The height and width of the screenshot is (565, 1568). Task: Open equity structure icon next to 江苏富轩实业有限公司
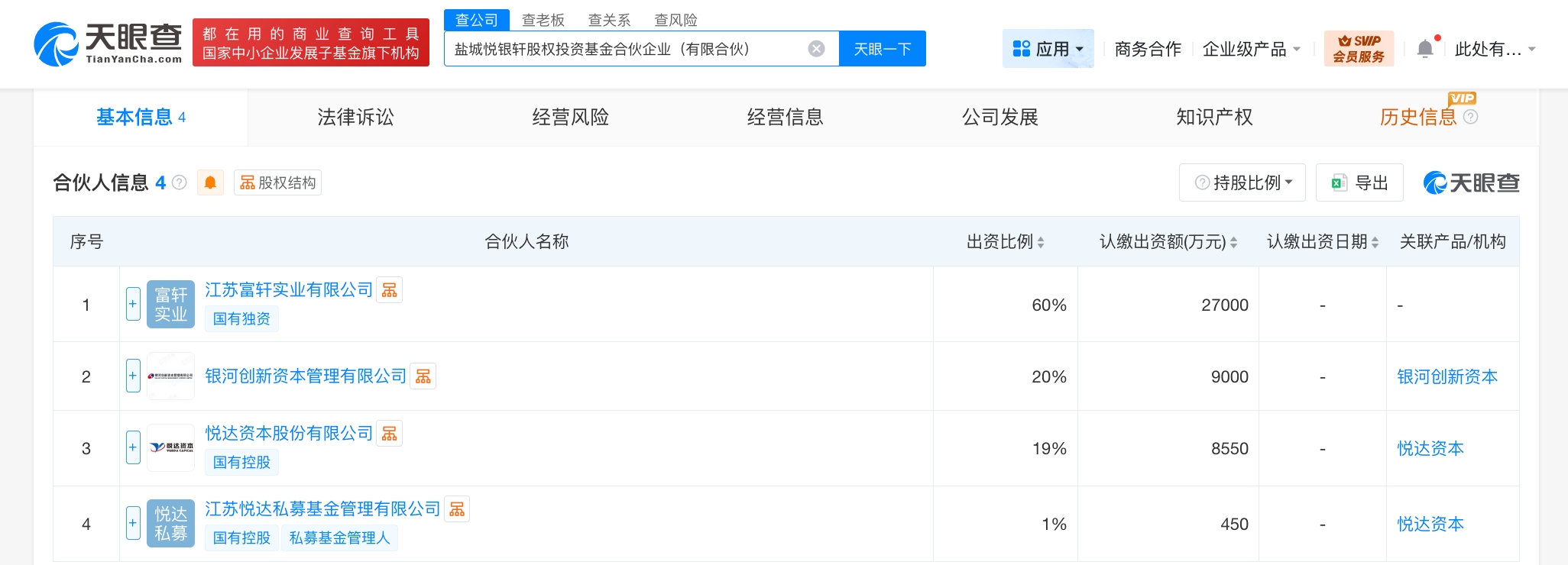[389, 290]
